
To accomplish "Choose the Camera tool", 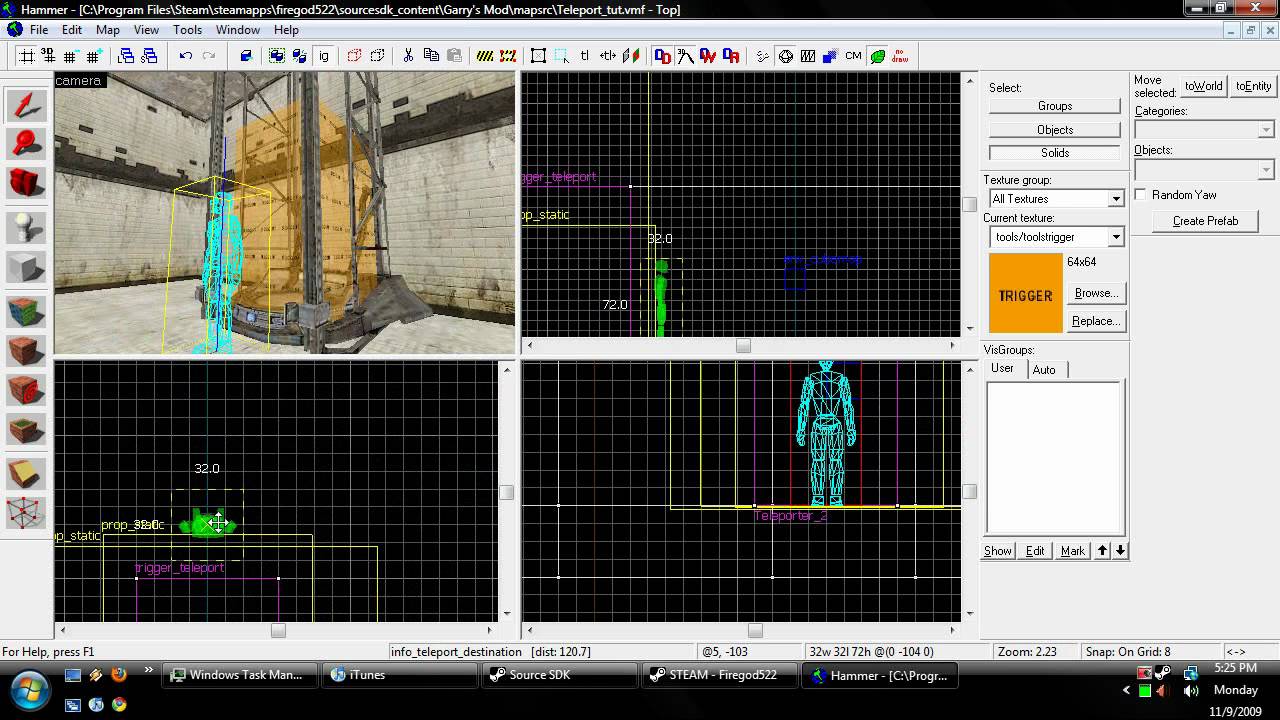I will click(x=26, y=183).
